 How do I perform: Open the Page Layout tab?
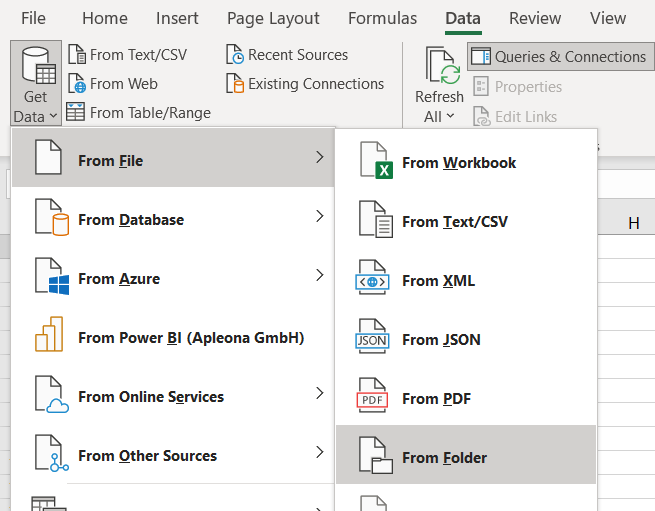click(273, 18)
